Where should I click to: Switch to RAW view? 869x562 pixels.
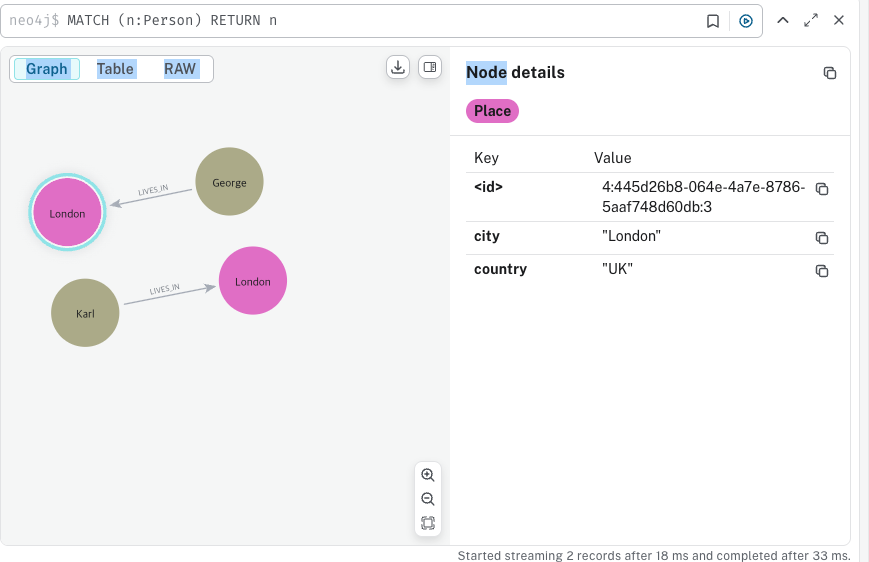(x=180, y=69)
